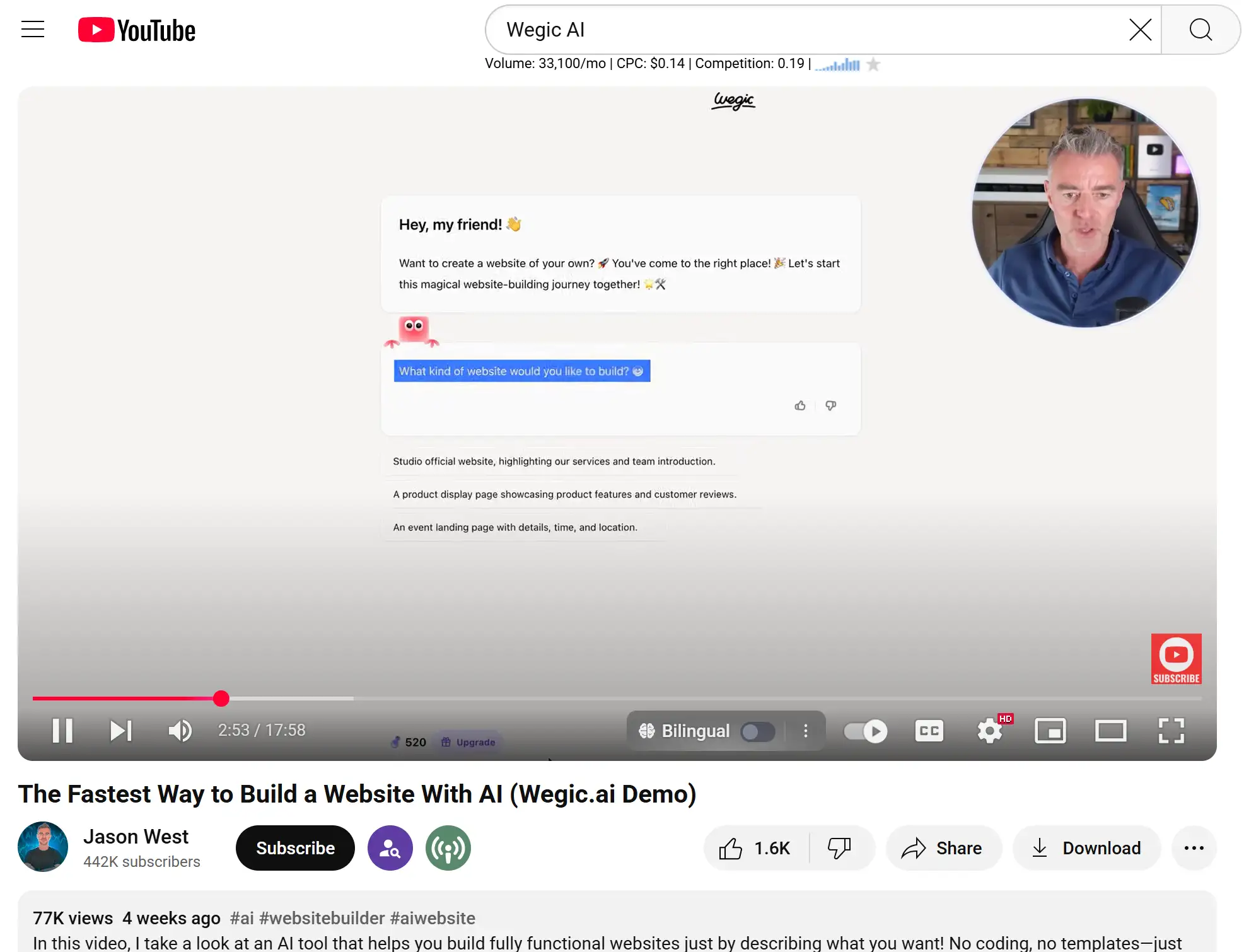
Task: Open the #ai hashtag link
Action: tap(241, 918)
